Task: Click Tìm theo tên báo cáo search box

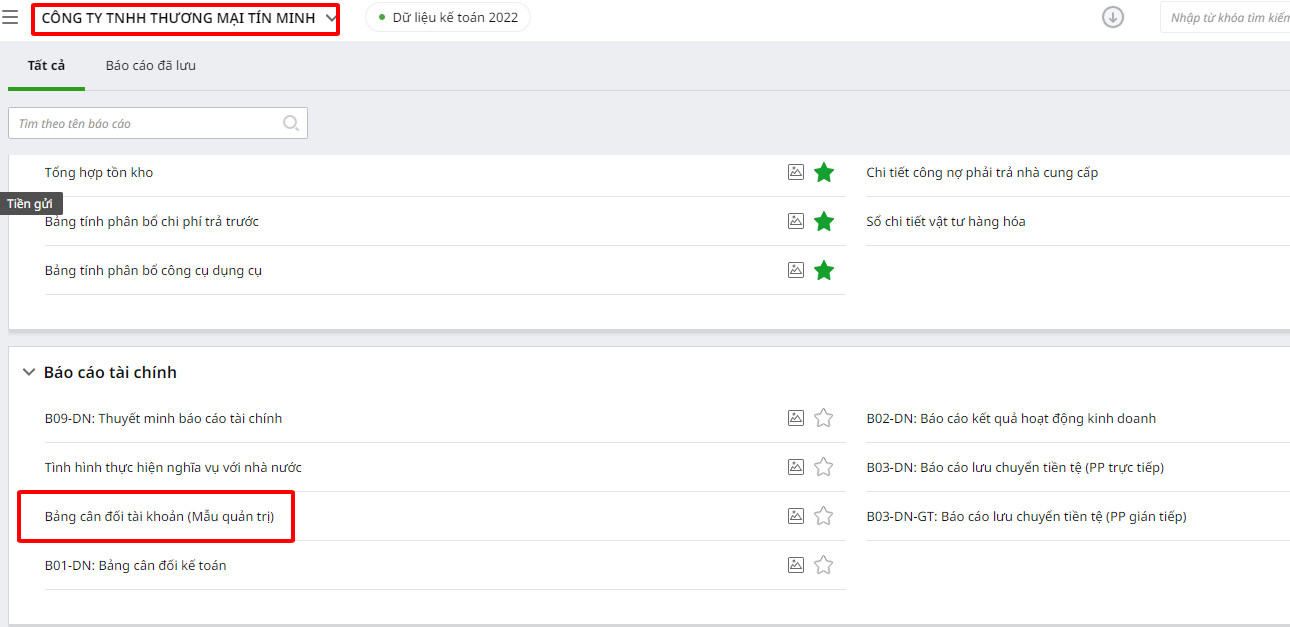Action: point(158,123)
